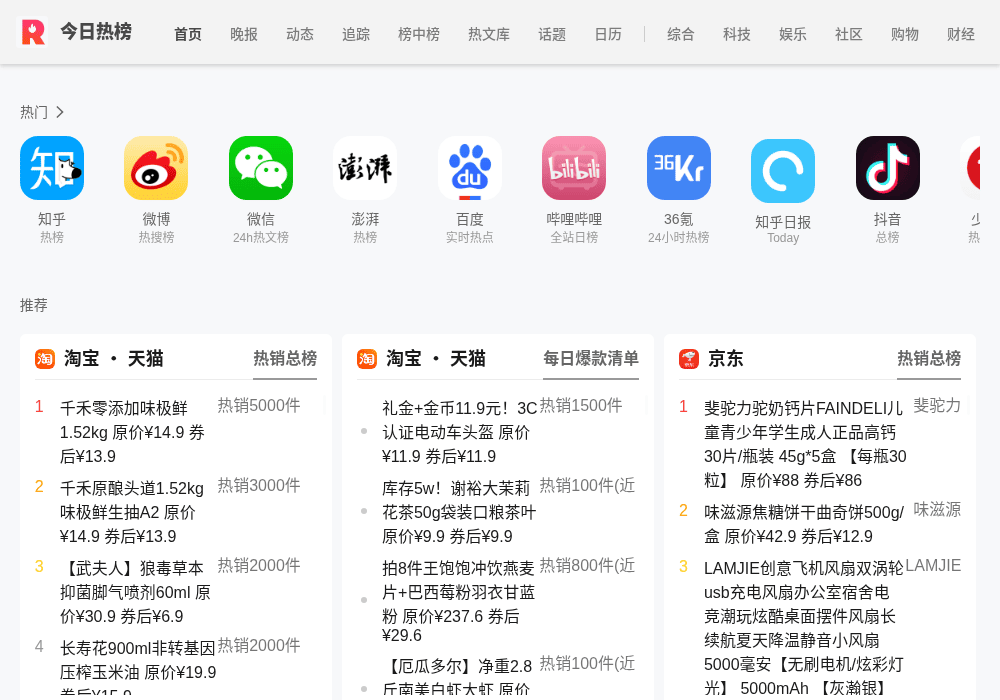Screen dimensions: 1000x700
Task: Open item LAMJIE创意飞机风扇双涡轮
Action: [x=804, y=628]
